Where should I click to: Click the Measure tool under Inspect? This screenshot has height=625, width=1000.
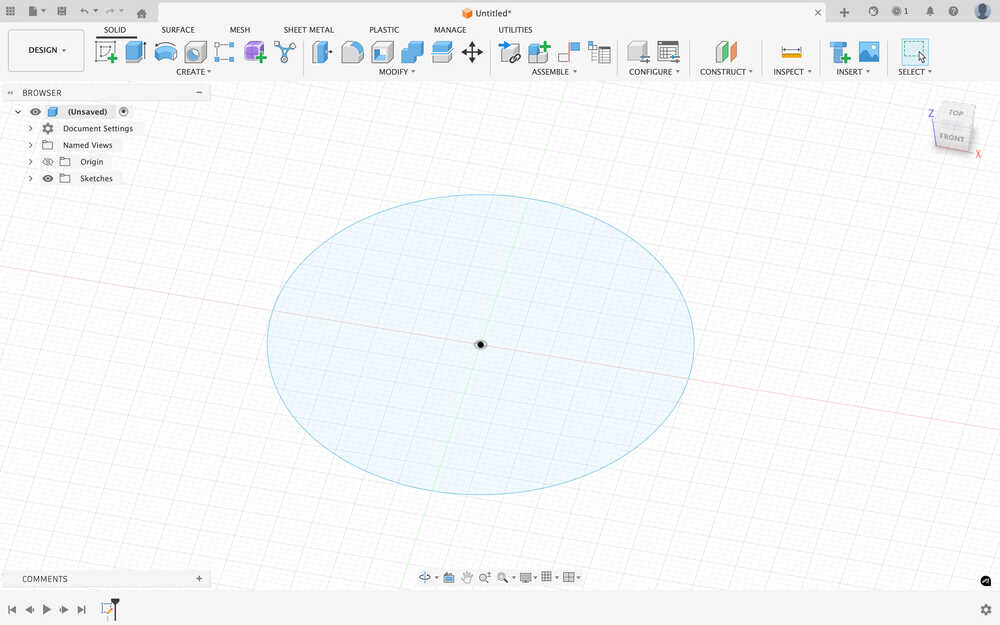[791, 52]
